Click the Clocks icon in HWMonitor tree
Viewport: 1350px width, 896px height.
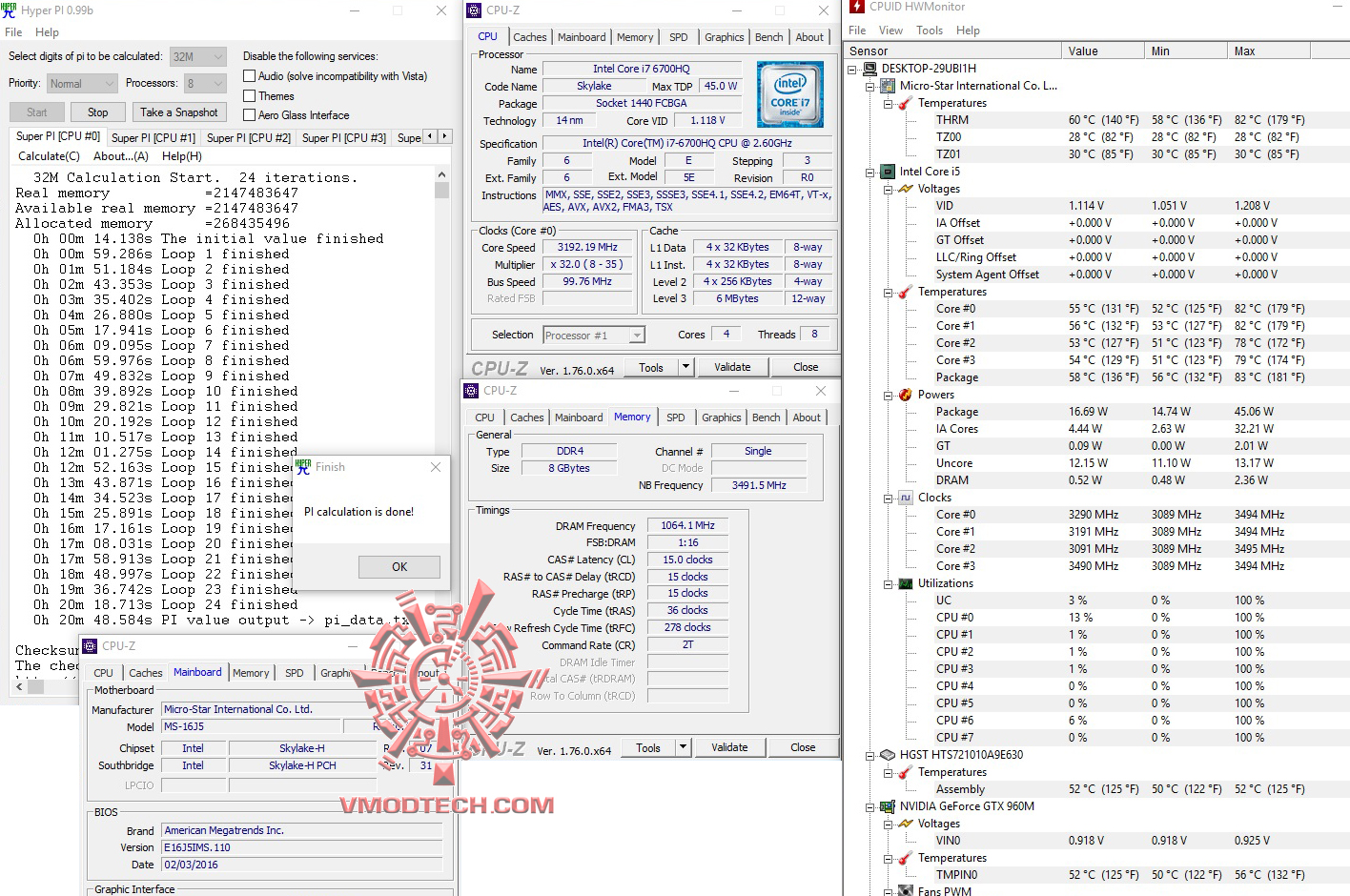tap(904, 497)
